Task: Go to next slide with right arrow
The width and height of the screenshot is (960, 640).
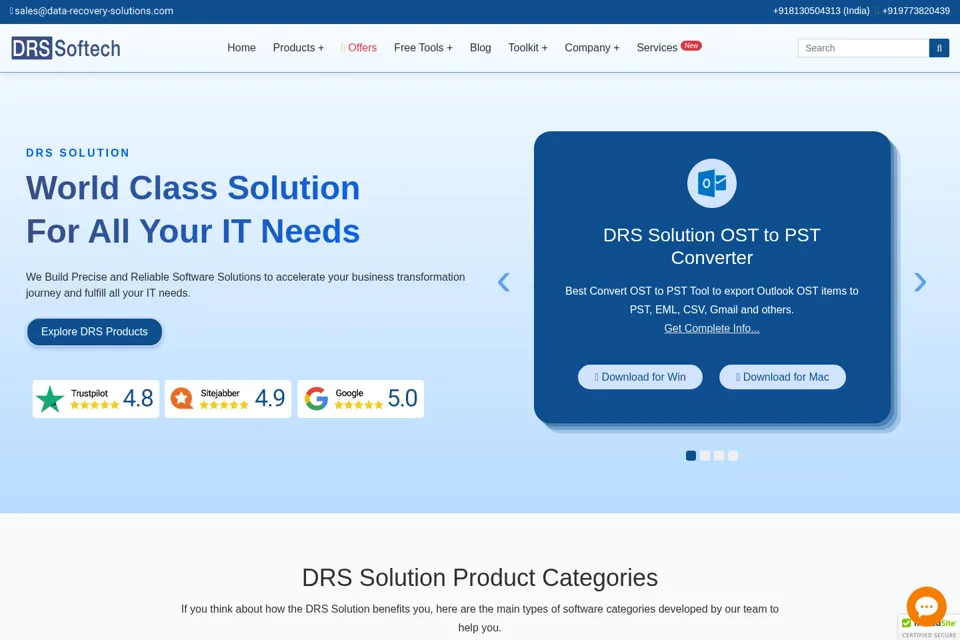Action: pyautogui.click(x=920, y=282)
